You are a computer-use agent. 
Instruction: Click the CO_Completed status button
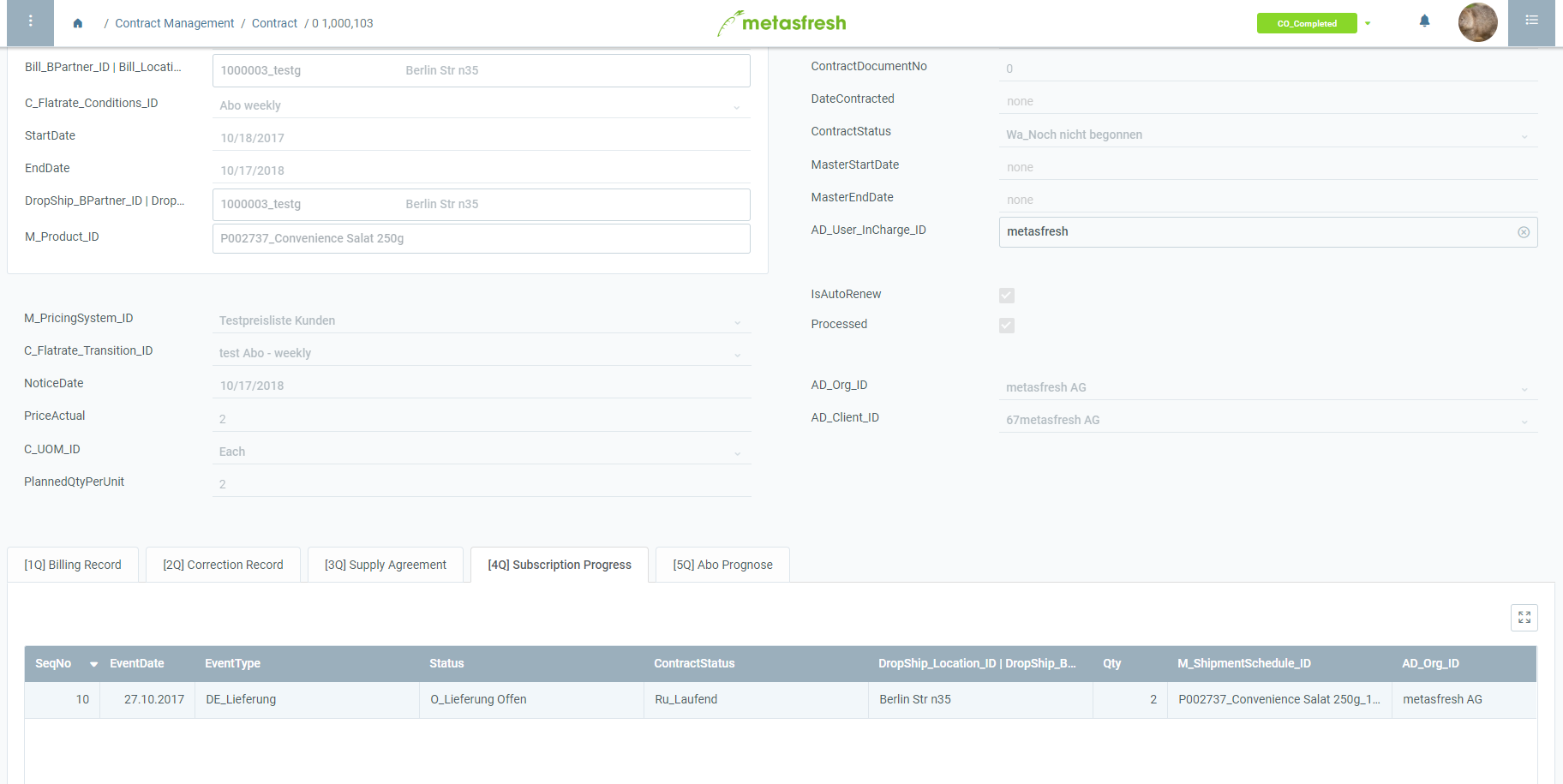coord(1306,23)
